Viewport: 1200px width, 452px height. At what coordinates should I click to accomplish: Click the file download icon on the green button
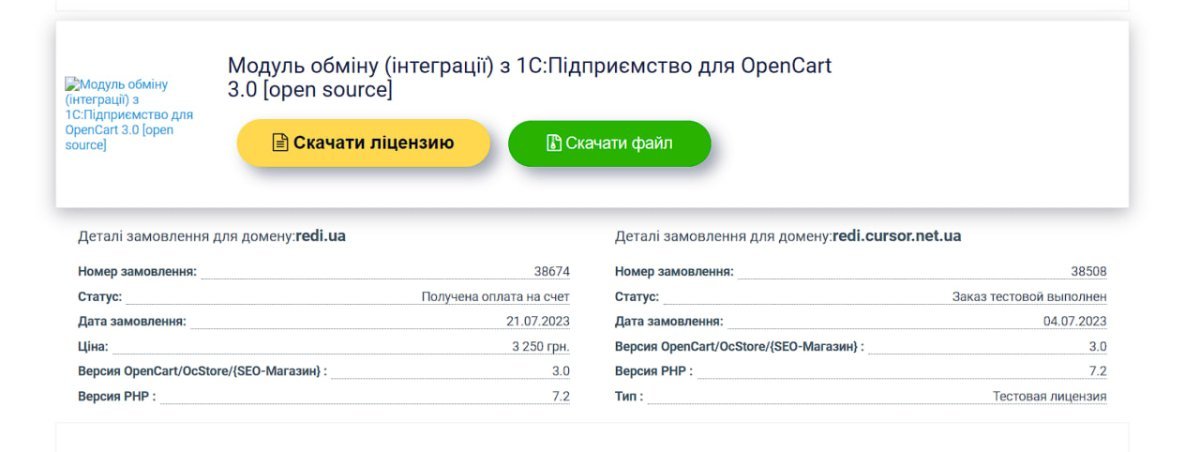click(554, 143)
